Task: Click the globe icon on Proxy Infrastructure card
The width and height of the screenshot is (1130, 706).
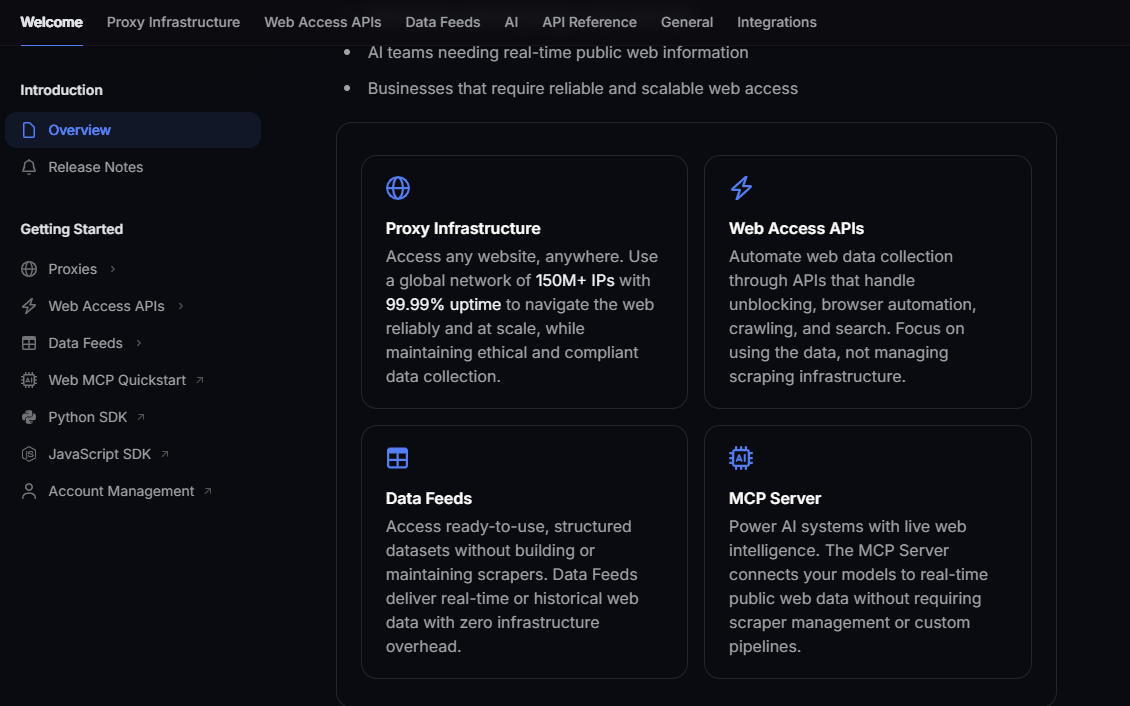Action: (397, 187)
